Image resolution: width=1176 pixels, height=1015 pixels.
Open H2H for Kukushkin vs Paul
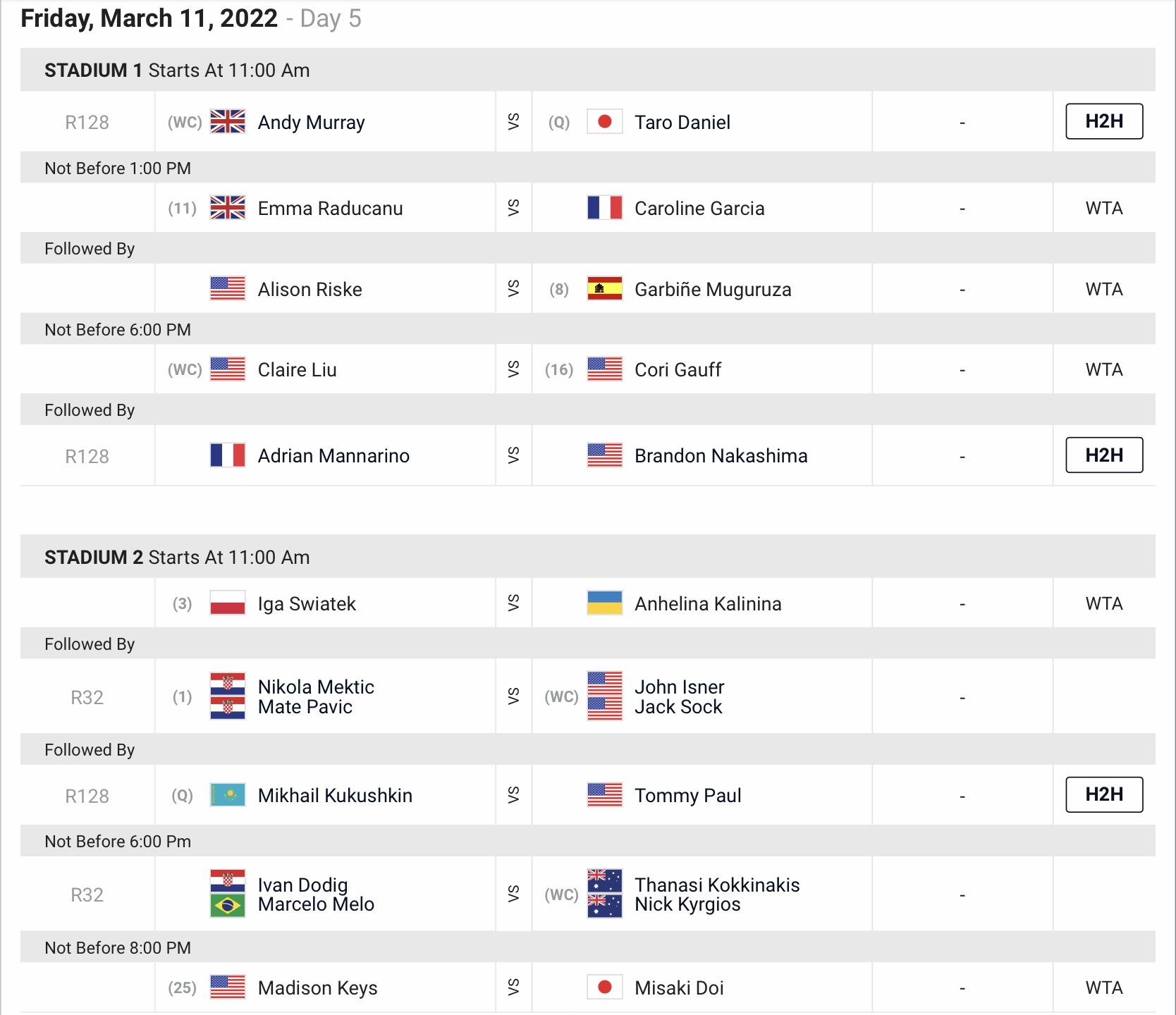(x=1104, y=794)
